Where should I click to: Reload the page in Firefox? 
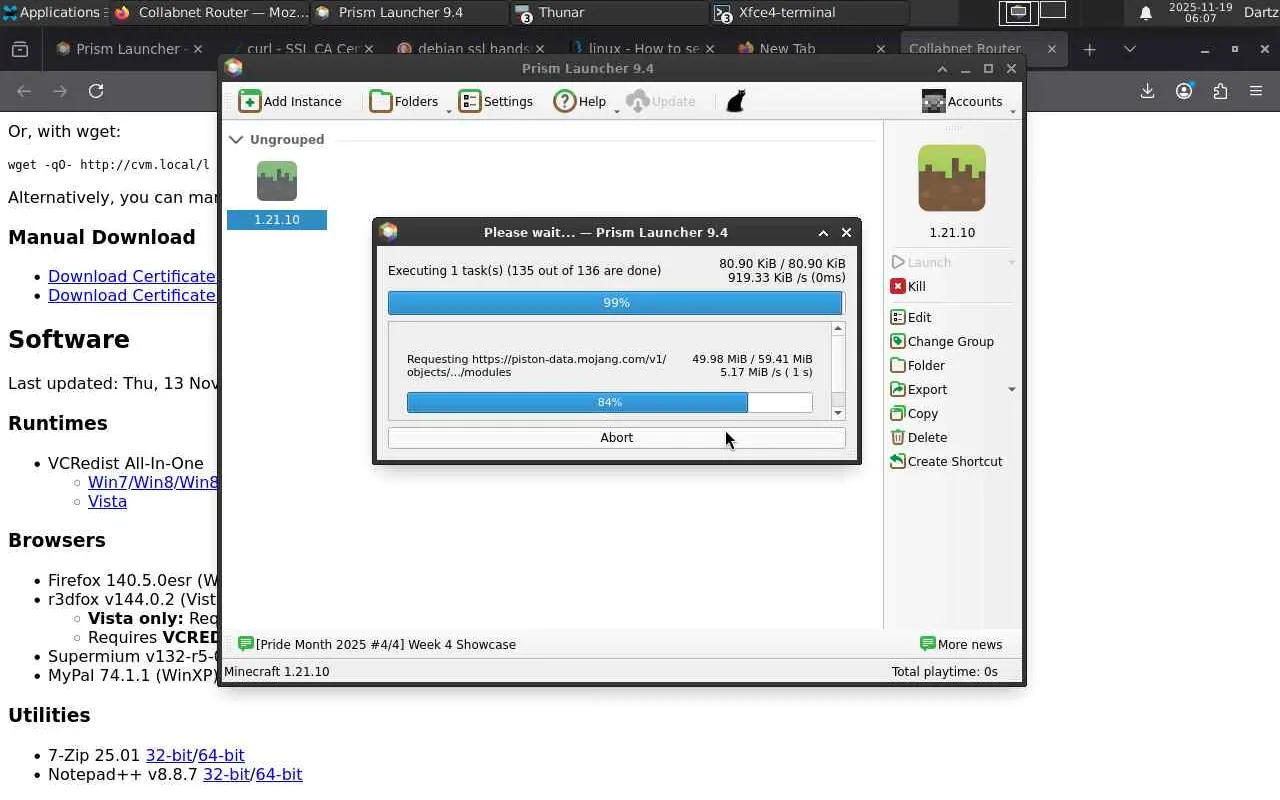[96, 91]
